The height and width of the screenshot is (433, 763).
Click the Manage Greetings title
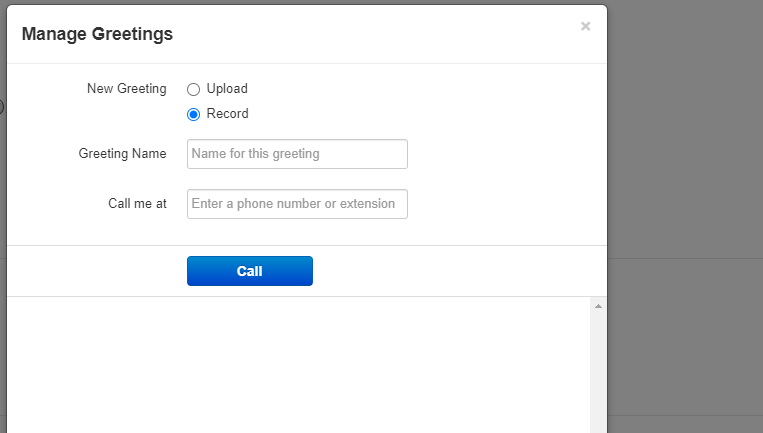coord(97,34)
